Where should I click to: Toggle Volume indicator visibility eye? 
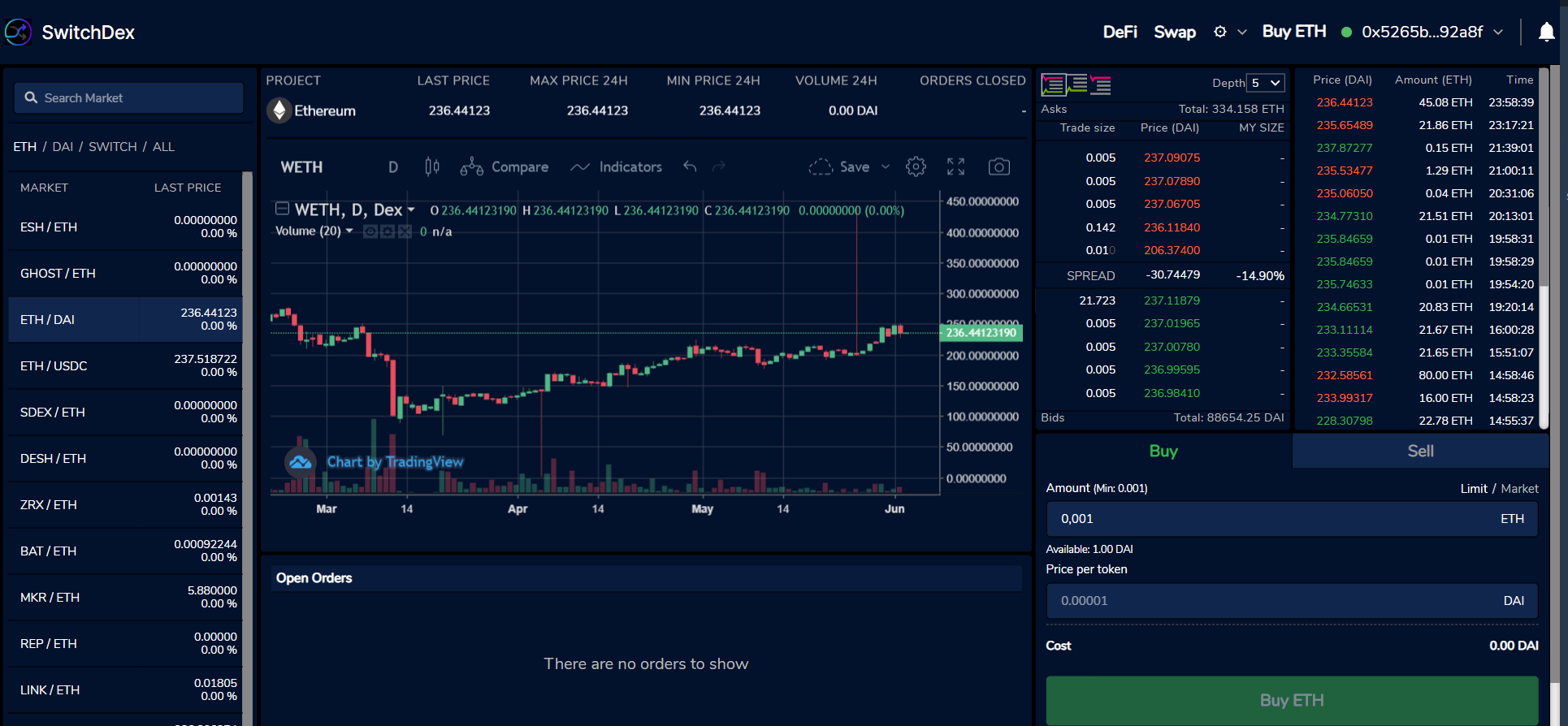(x=370, y=231)
